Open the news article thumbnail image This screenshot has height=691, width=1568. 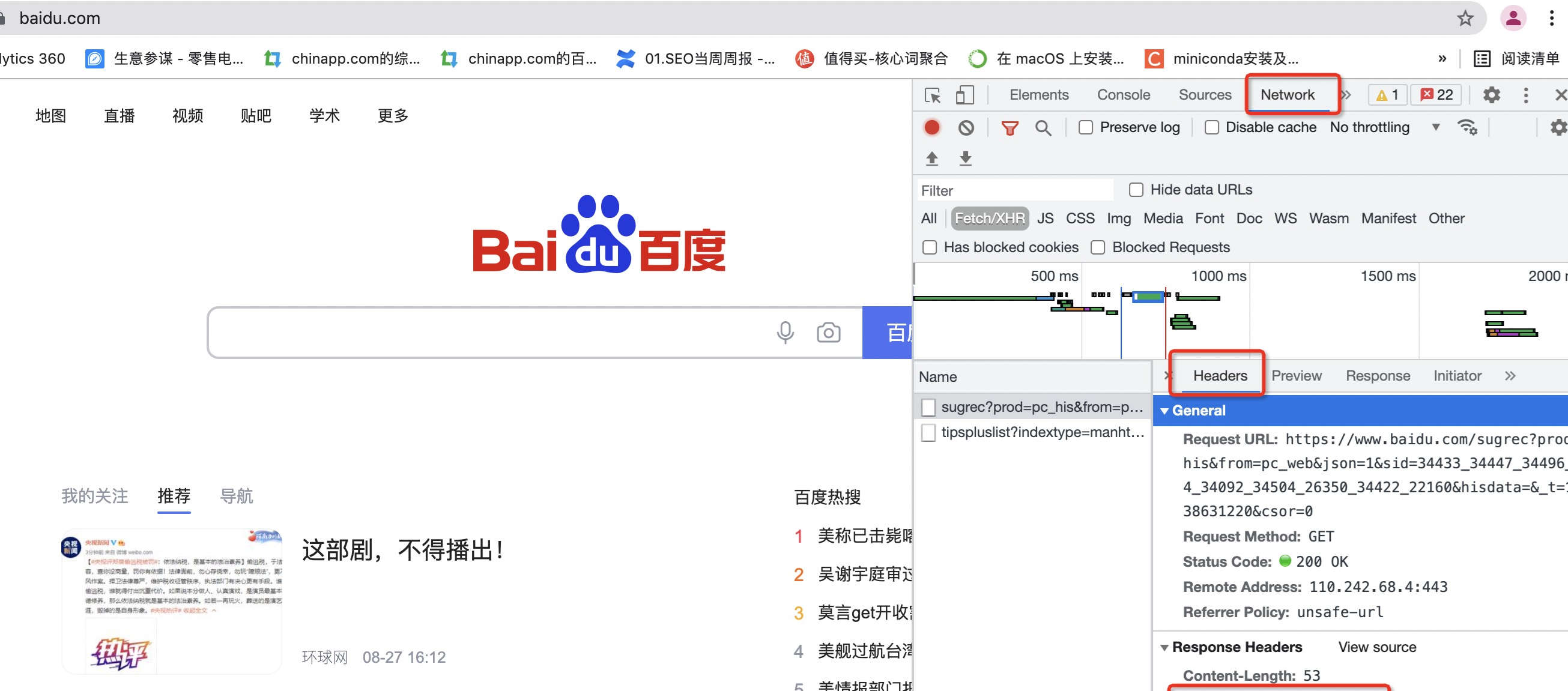pos(172,602)
